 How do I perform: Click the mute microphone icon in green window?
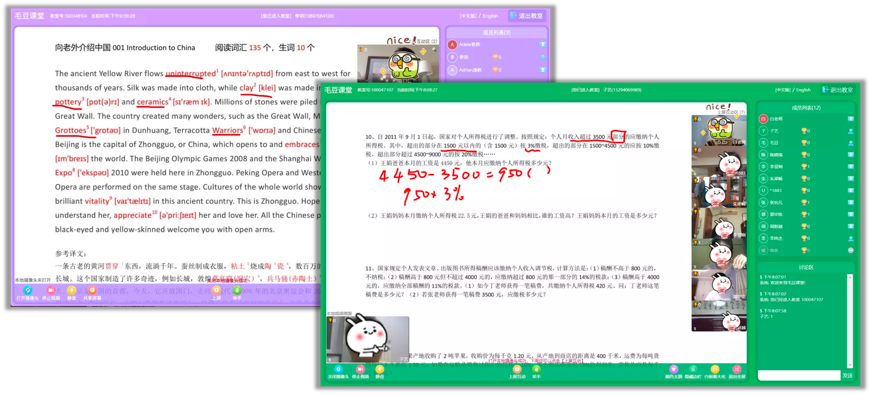tap(379, 369)
